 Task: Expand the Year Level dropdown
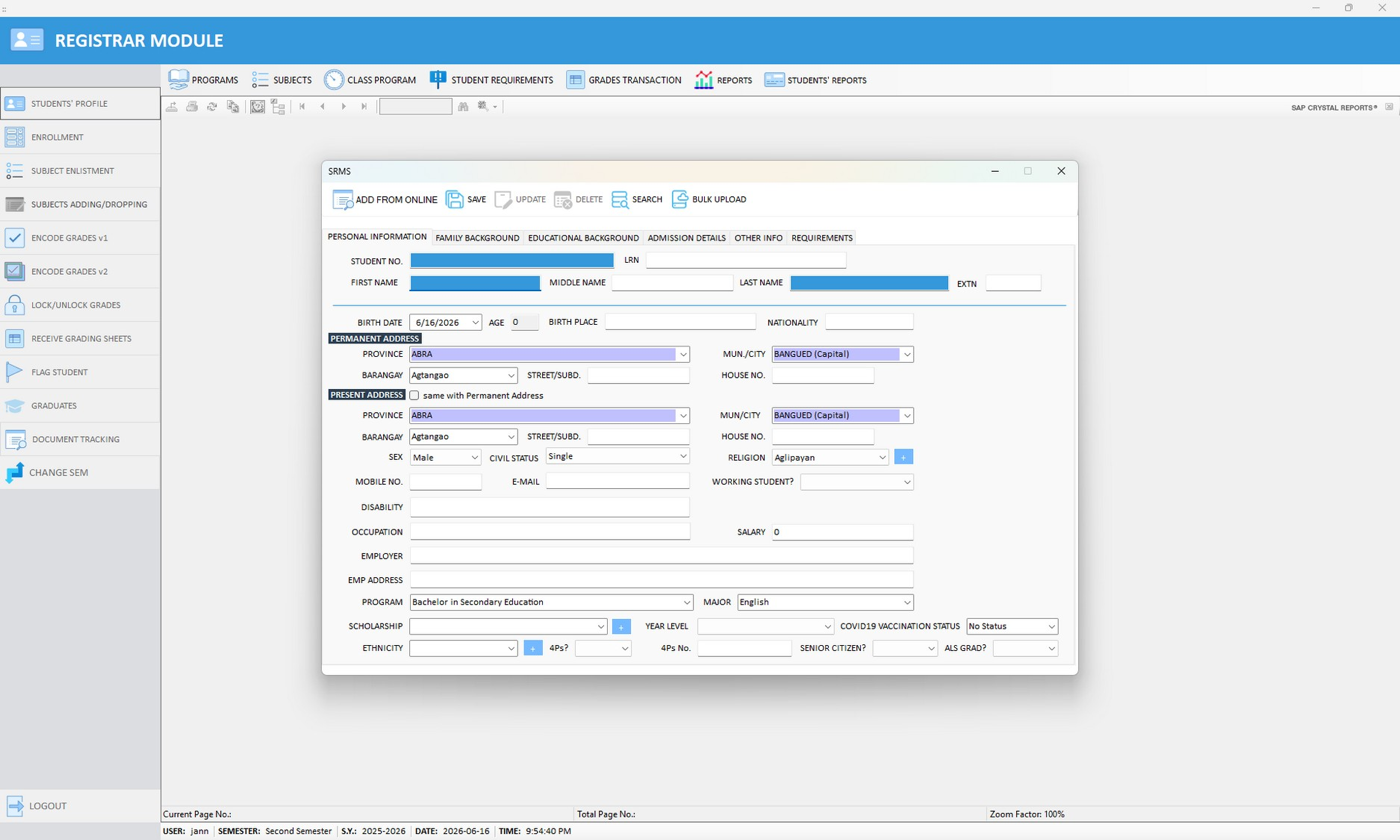827,626
